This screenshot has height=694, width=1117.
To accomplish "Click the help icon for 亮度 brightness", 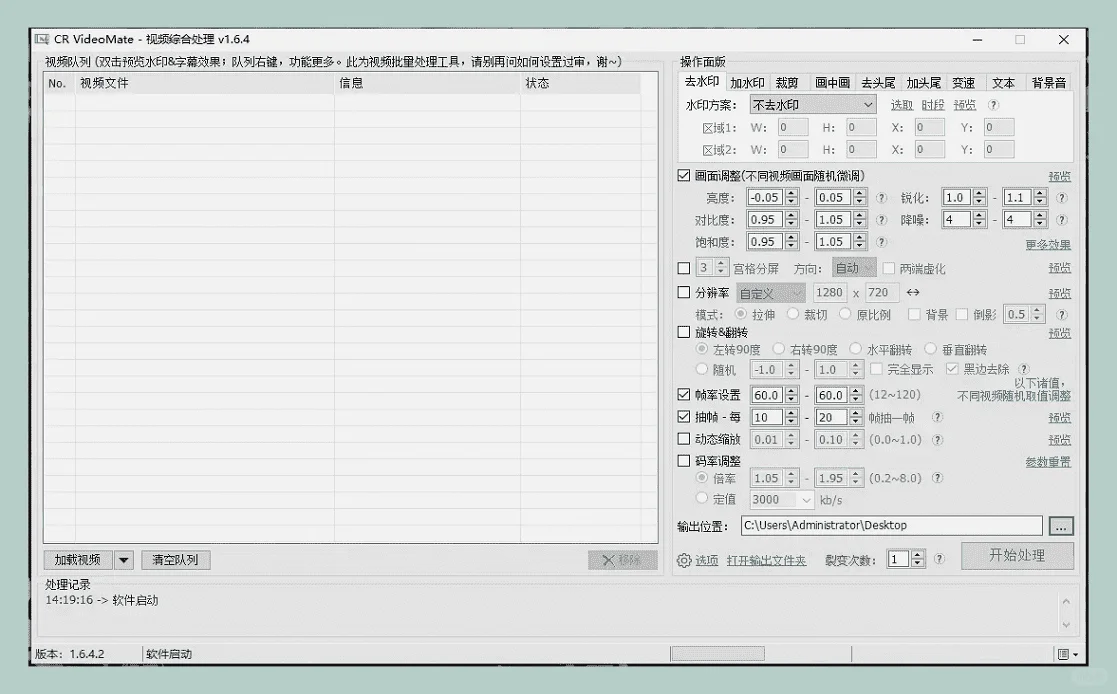I will click(881, 198).
